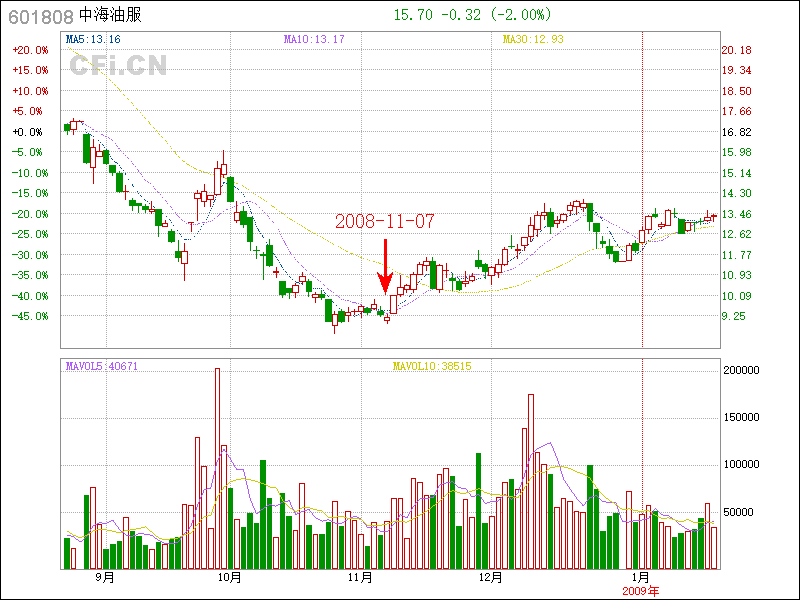
Task: Select the MA10:13.17 indicator label
Action: (314, 40)
